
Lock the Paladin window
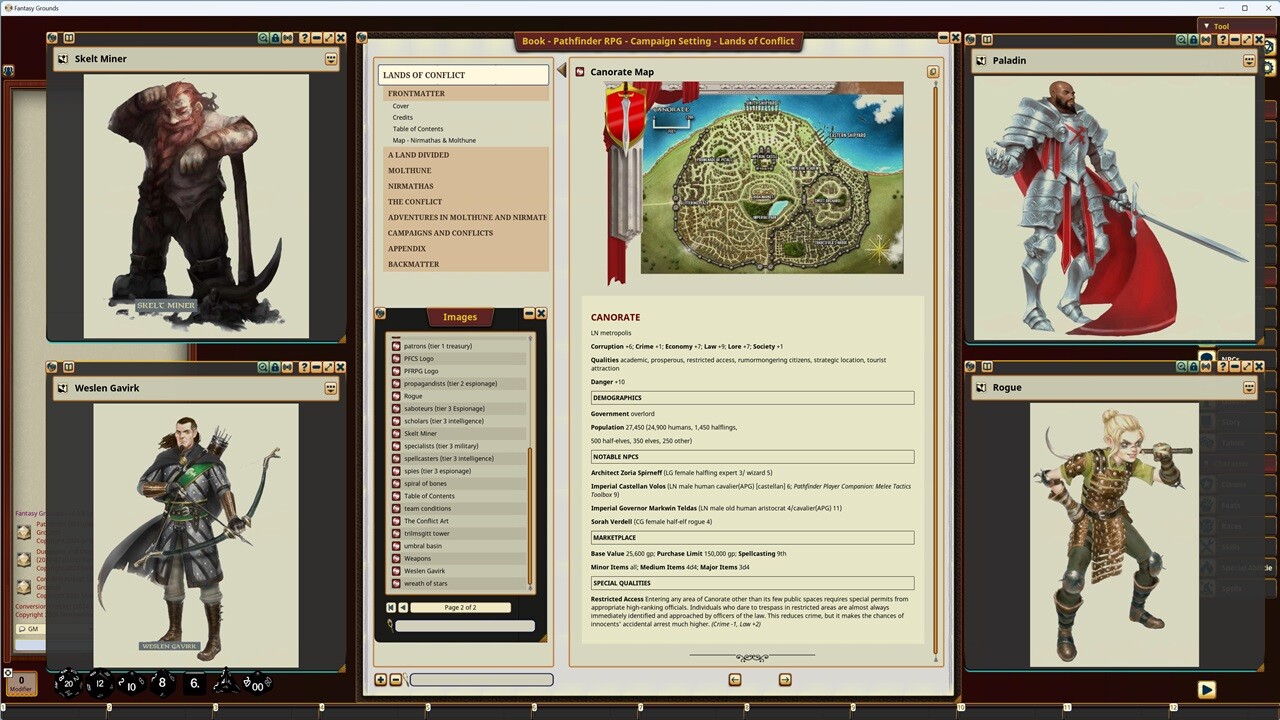(x=1192, y=39)
